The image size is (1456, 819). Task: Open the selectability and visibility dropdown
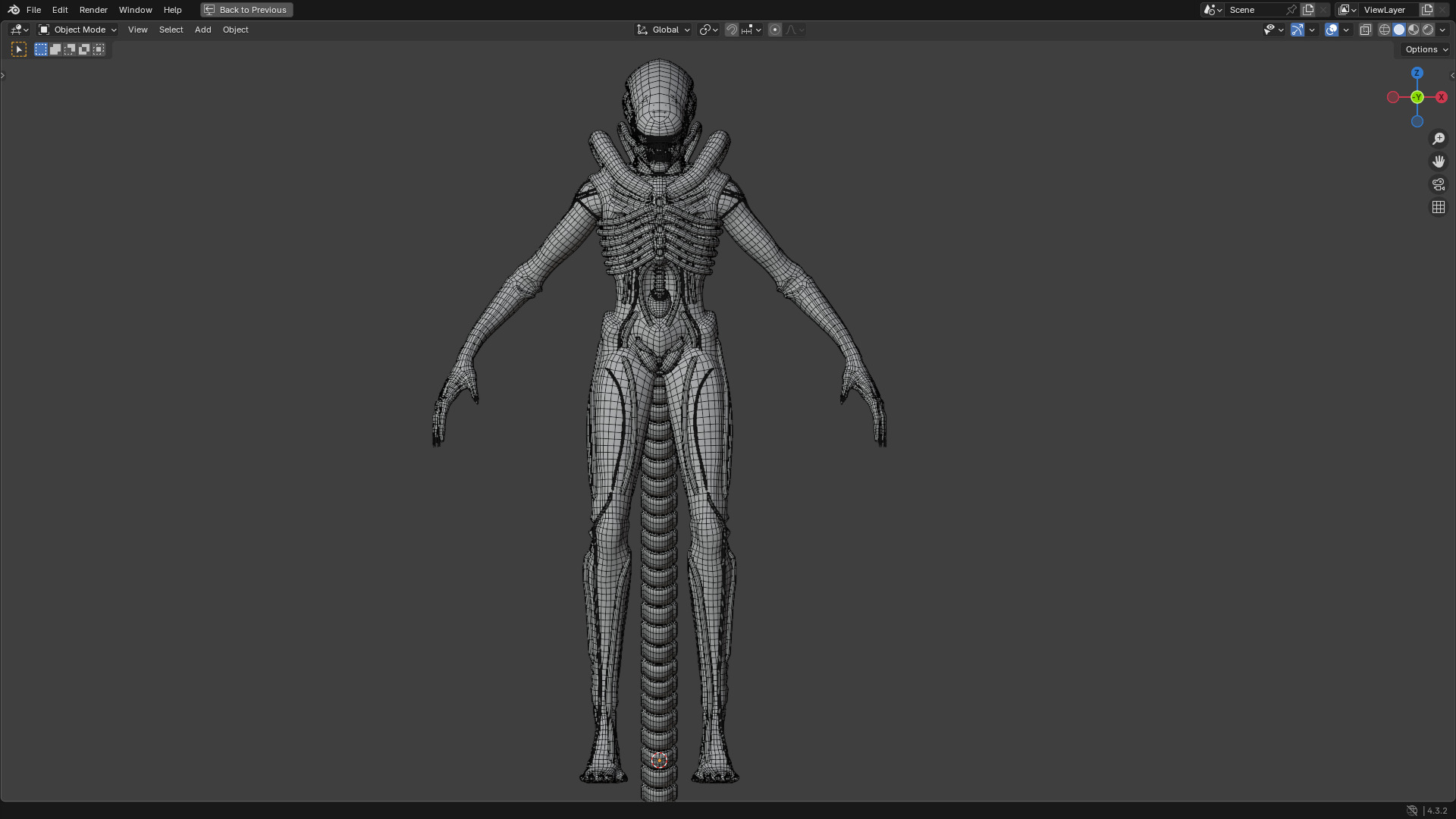pos(1273,30)
